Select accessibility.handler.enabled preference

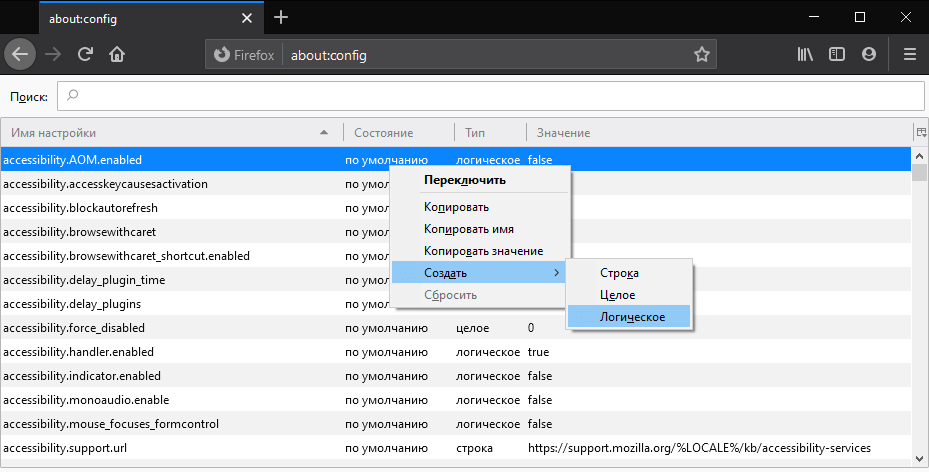[x=456, y=352]
